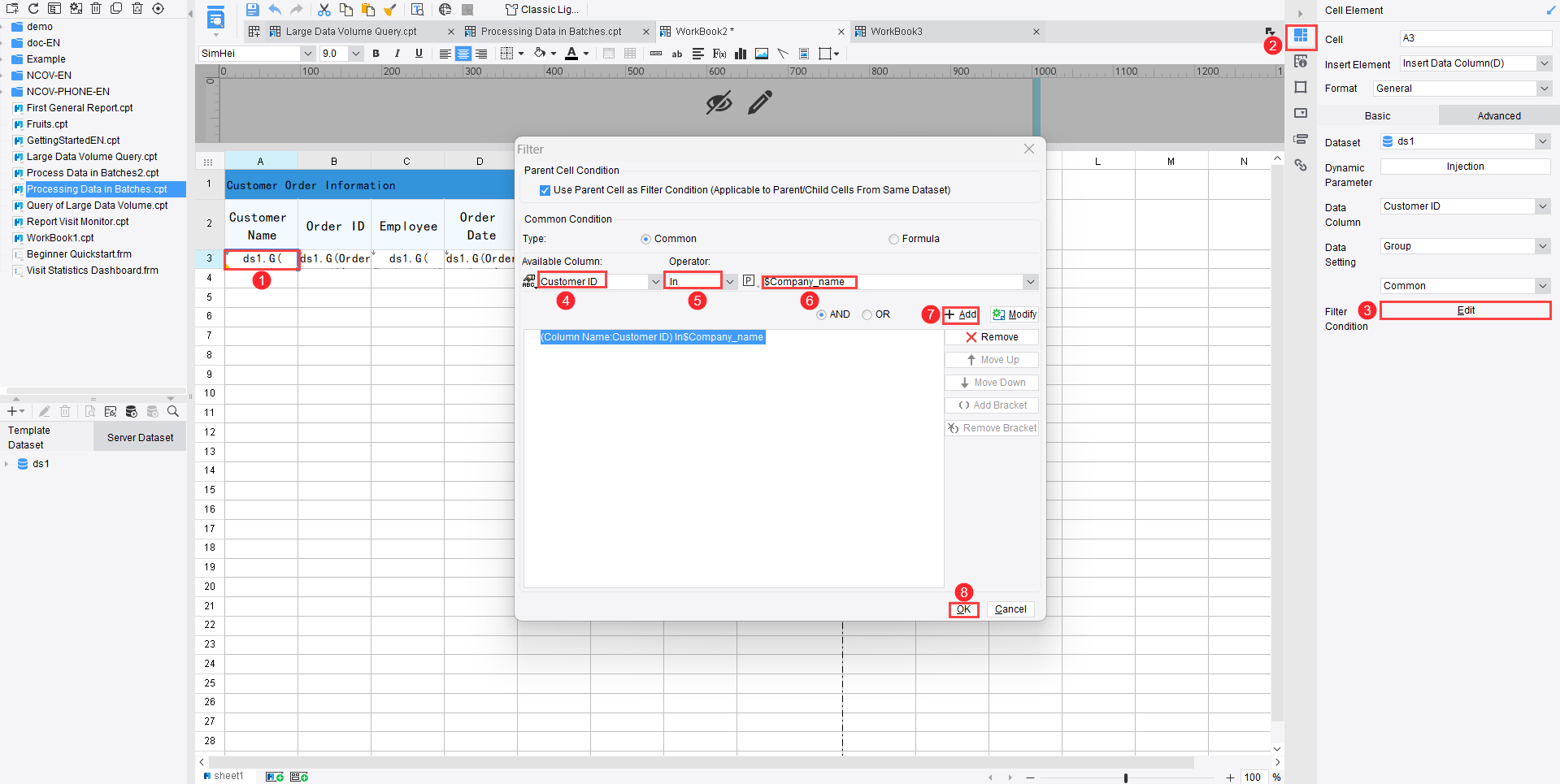The height and width of the screenshot is (784, 1560).
Task: Click the center alignment icon
Action: click(463, 53)
